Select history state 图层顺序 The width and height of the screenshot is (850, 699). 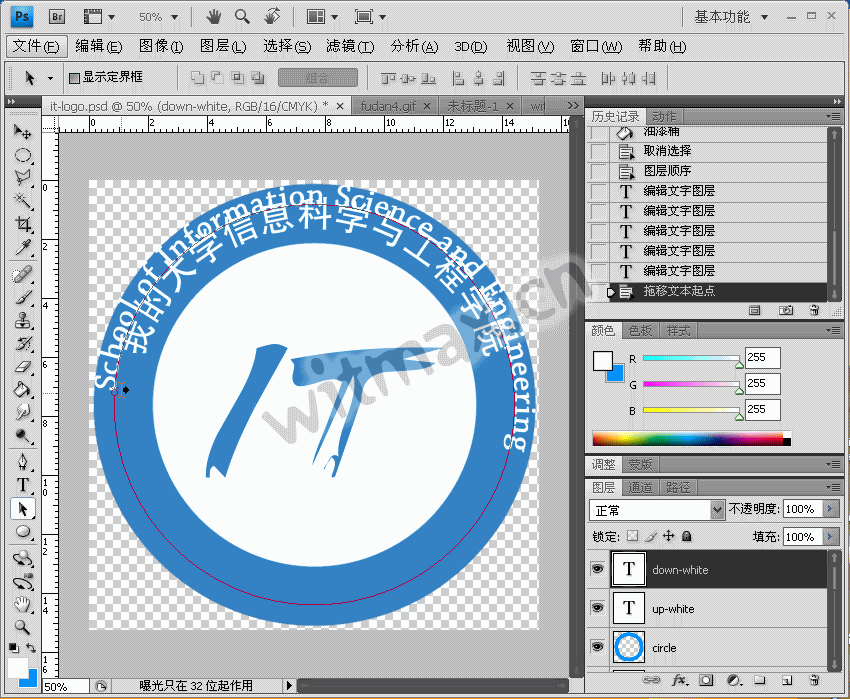click(707, 171)
